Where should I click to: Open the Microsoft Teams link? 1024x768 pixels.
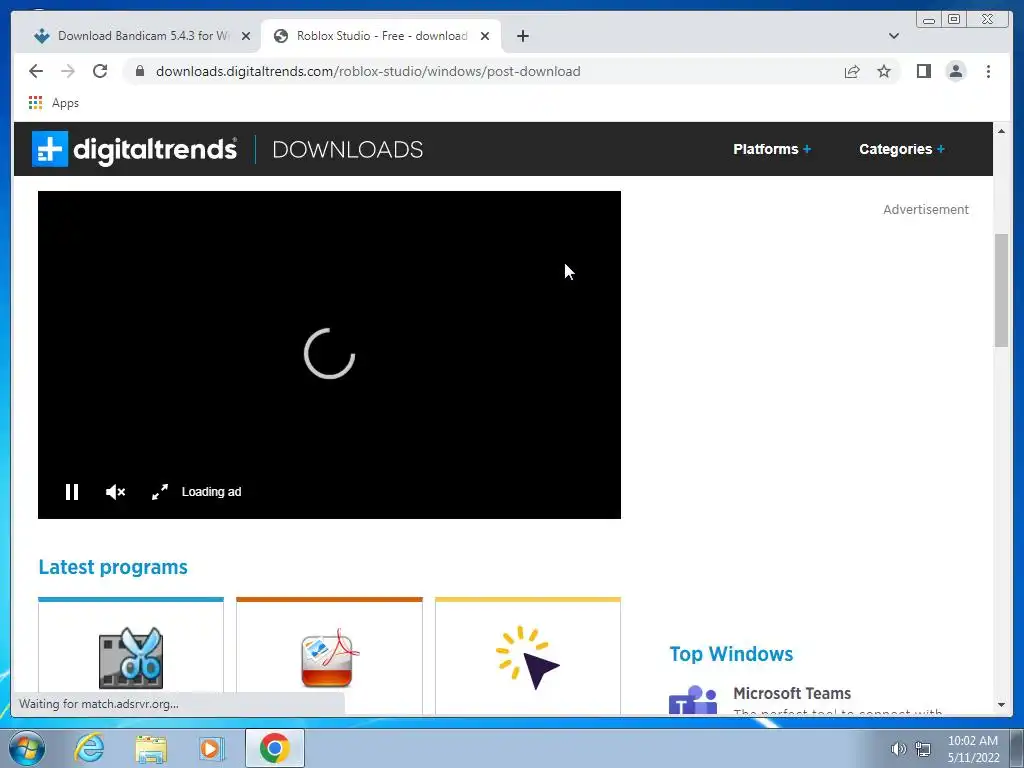pyautogui.click(x=792, y=693)
